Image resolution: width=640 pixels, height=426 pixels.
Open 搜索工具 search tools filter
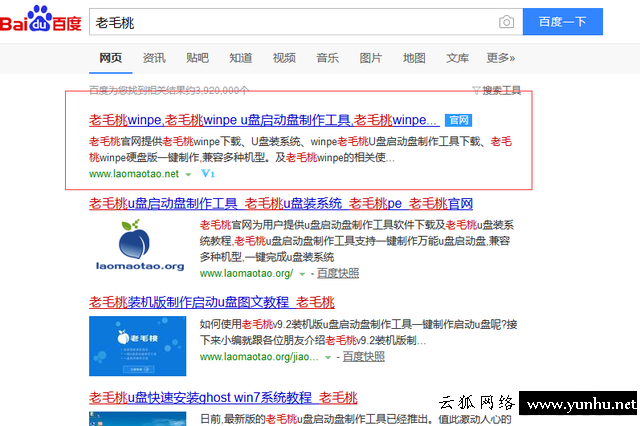coord(497,90)
